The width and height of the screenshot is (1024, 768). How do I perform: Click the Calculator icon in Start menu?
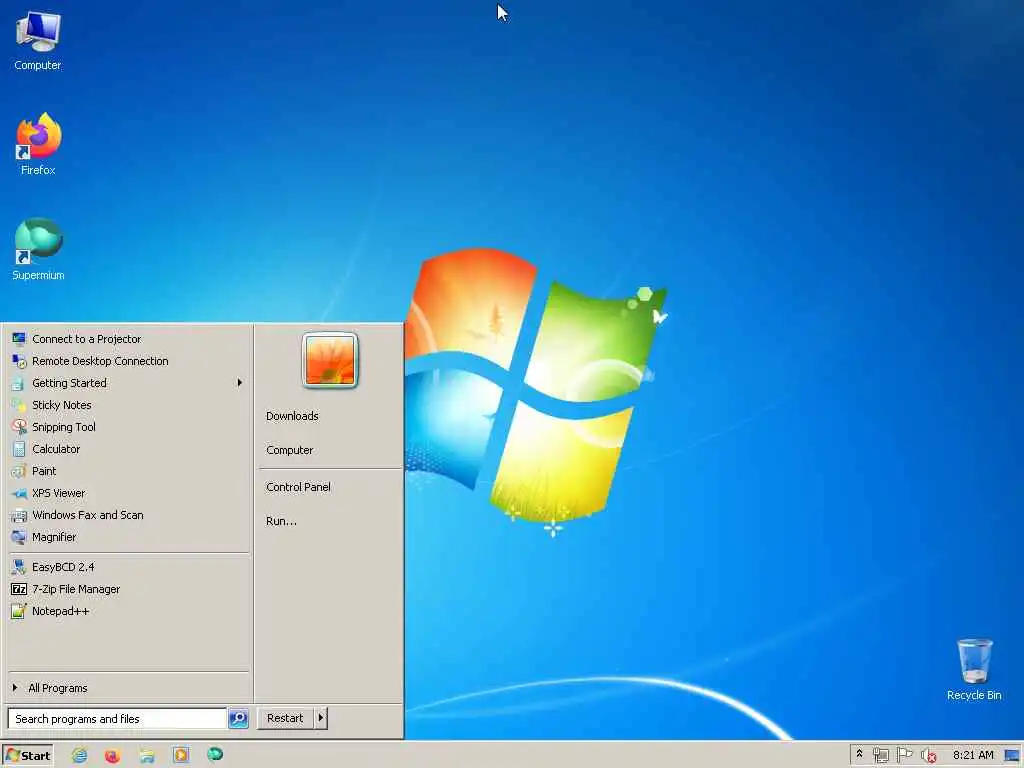point(18,449)
